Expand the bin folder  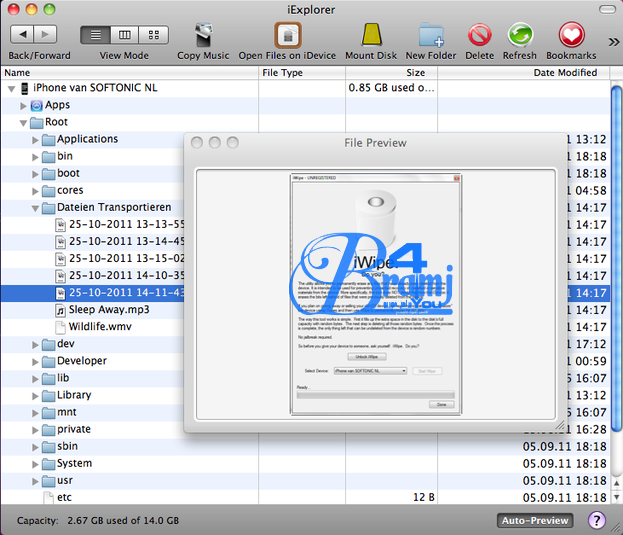coord(35,157)
